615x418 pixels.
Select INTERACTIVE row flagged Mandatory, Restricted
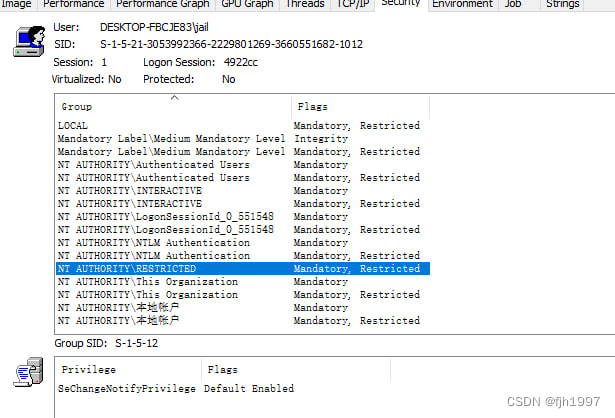tap(243, 204)
